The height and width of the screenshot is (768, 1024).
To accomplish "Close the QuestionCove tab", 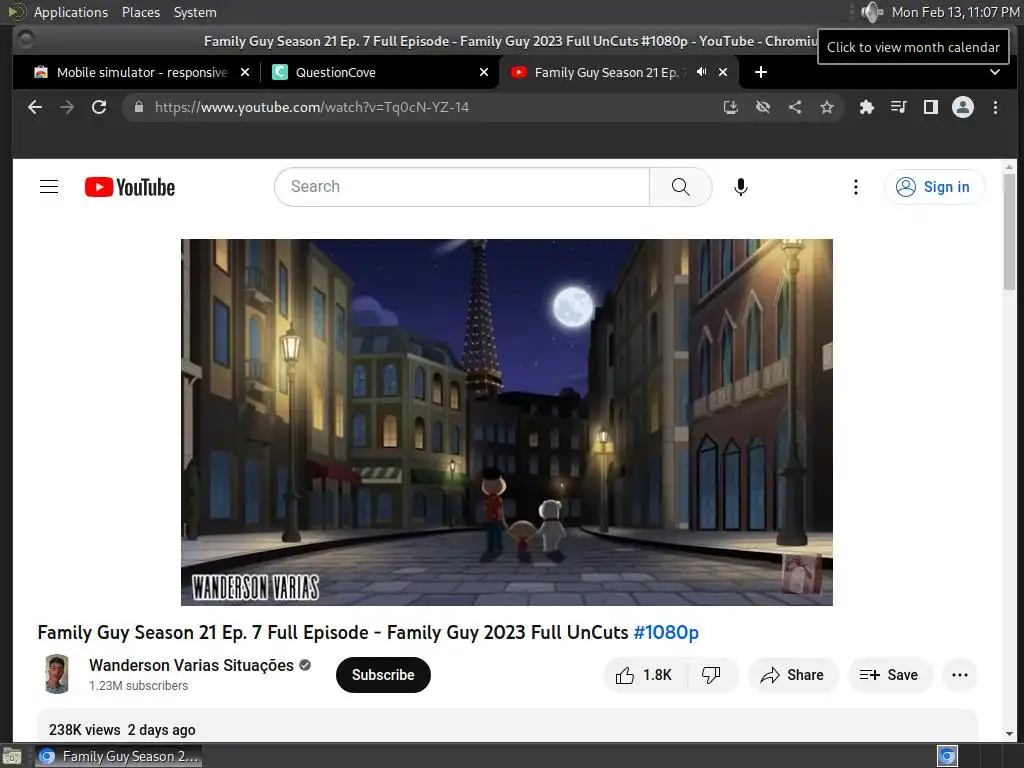I will 484,72.
